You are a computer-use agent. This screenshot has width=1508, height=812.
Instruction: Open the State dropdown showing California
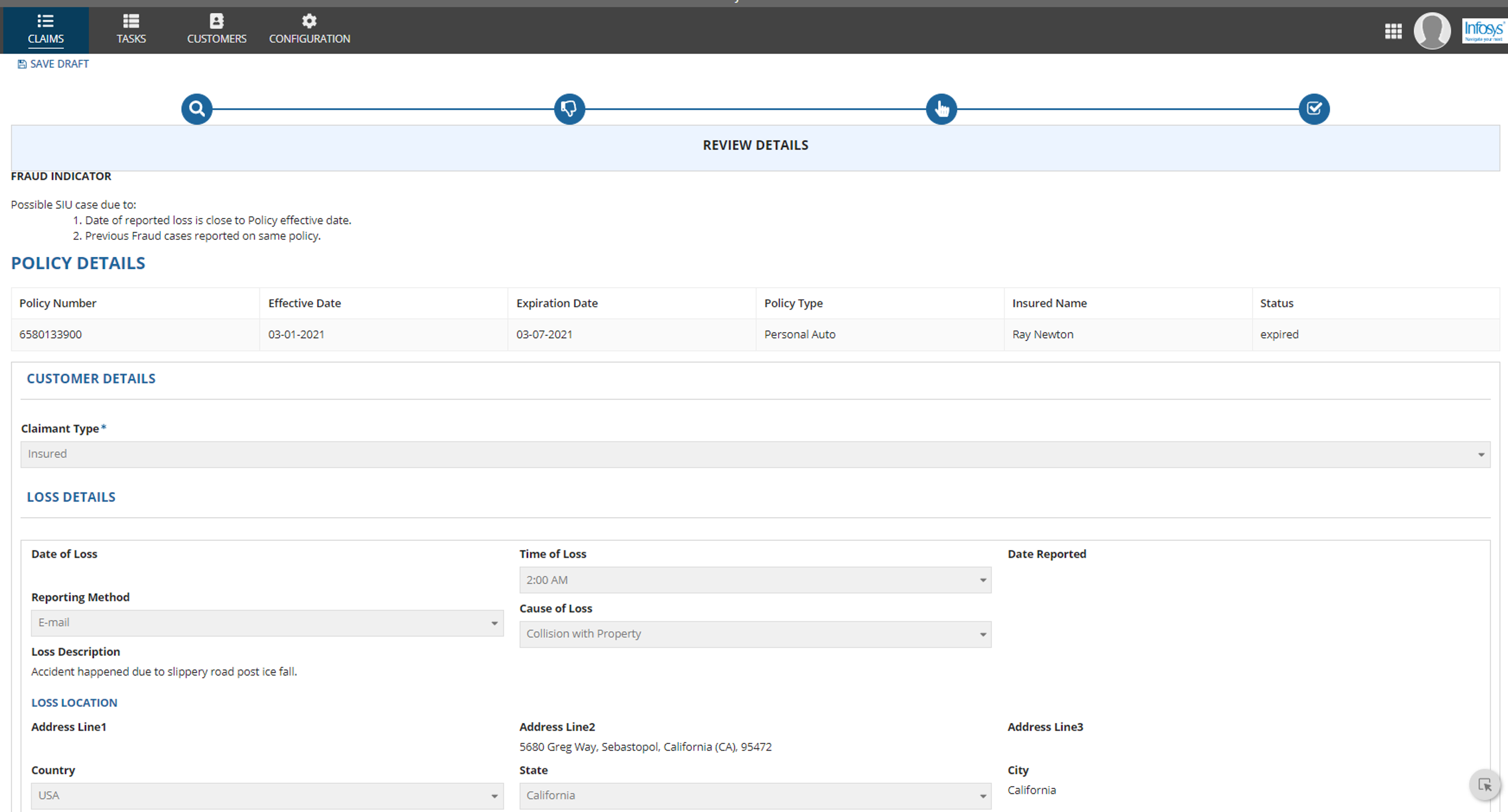[x=755, y=796]
